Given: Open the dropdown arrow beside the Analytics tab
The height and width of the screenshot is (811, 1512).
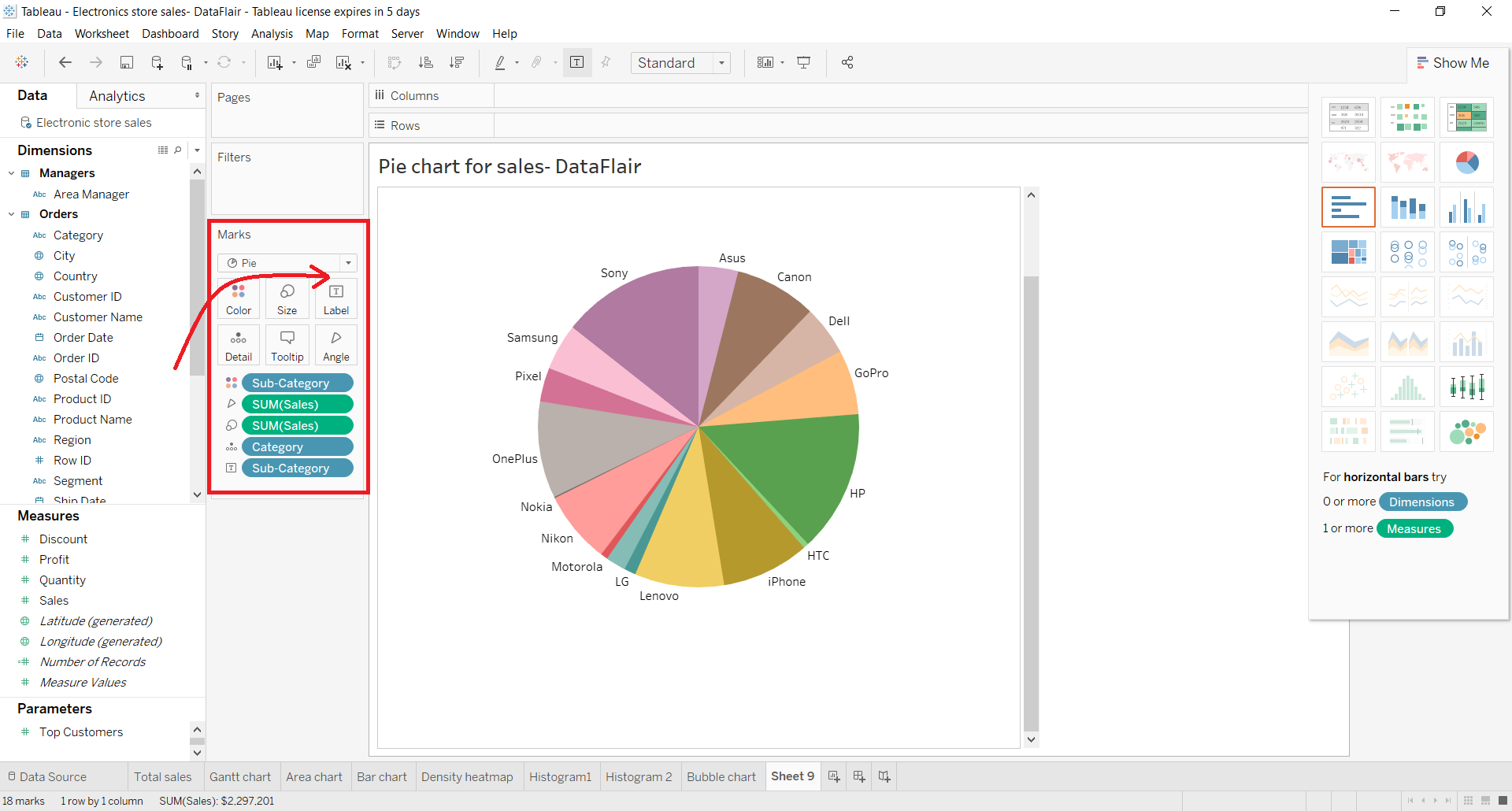Looking at the screenshot, I should tap(197, 95).
